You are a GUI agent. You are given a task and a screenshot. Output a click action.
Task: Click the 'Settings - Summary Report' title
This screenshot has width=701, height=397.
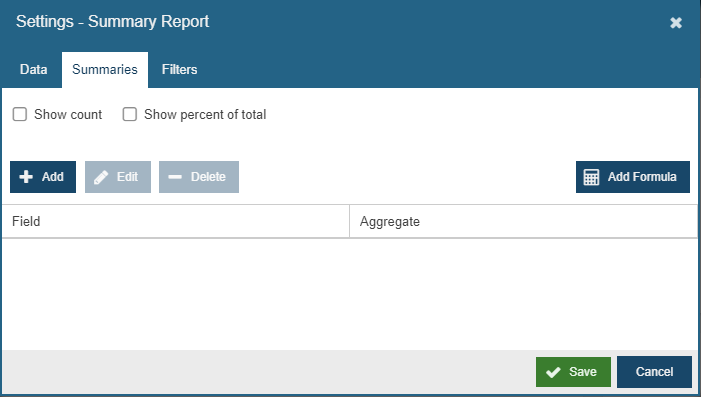[x=112, y=21]
